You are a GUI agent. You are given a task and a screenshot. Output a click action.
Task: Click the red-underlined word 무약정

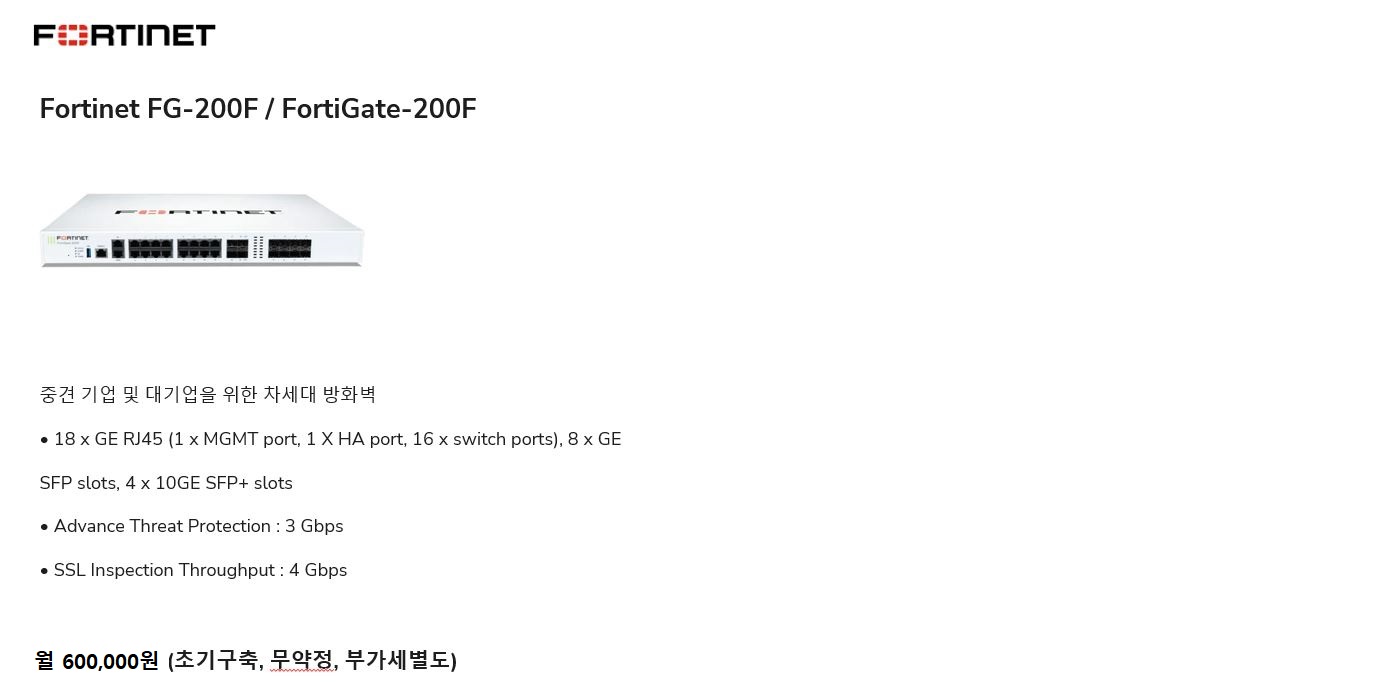pyautogui.click(x=302, y=660)
